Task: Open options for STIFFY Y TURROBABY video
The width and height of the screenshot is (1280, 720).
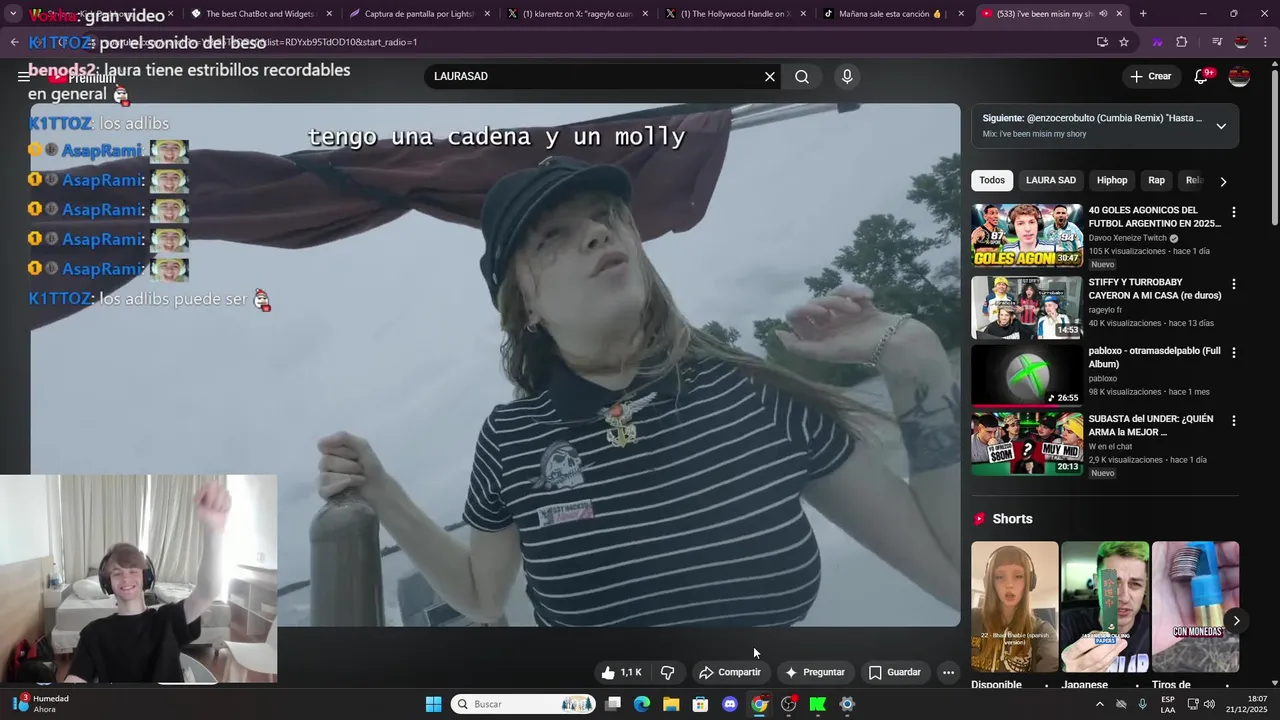Action: click(x=1234, y=285)
